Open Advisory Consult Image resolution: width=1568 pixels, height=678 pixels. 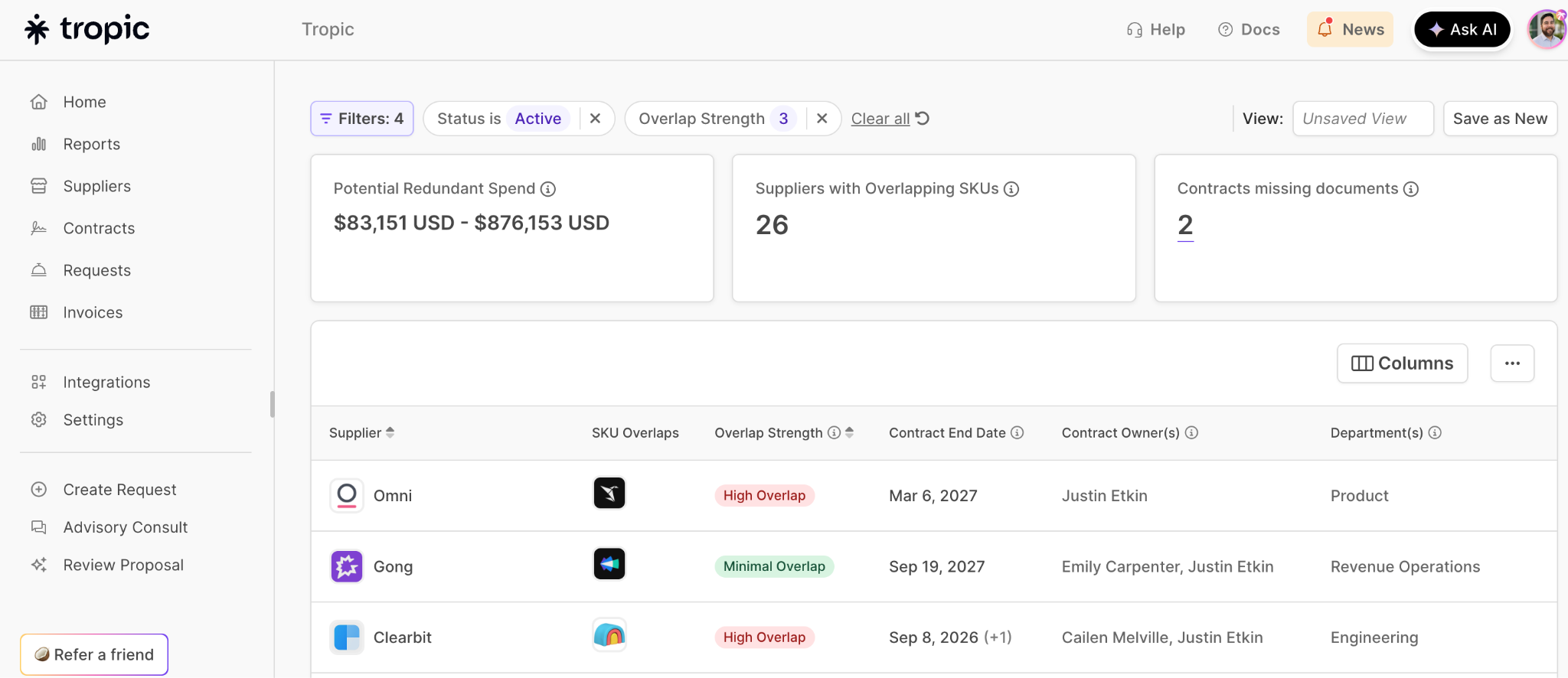(125, 527)
